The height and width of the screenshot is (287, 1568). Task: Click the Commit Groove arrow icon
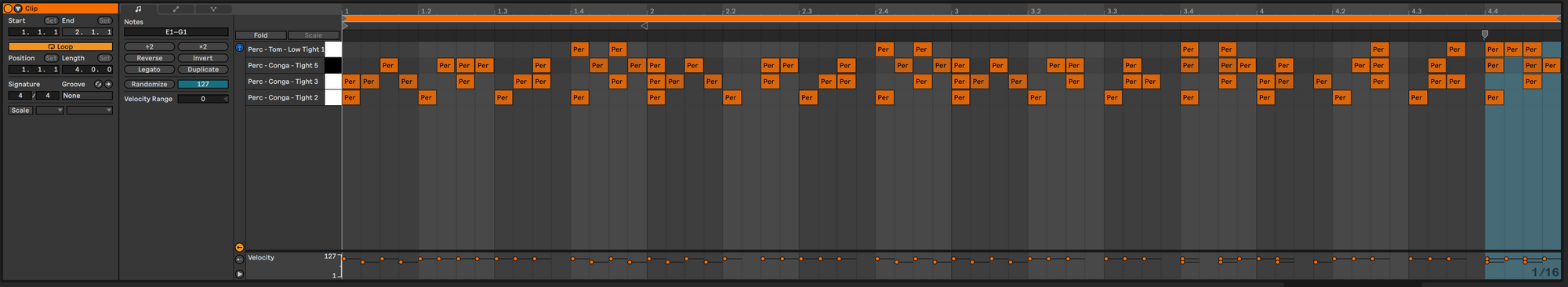[x=108, y=84]
